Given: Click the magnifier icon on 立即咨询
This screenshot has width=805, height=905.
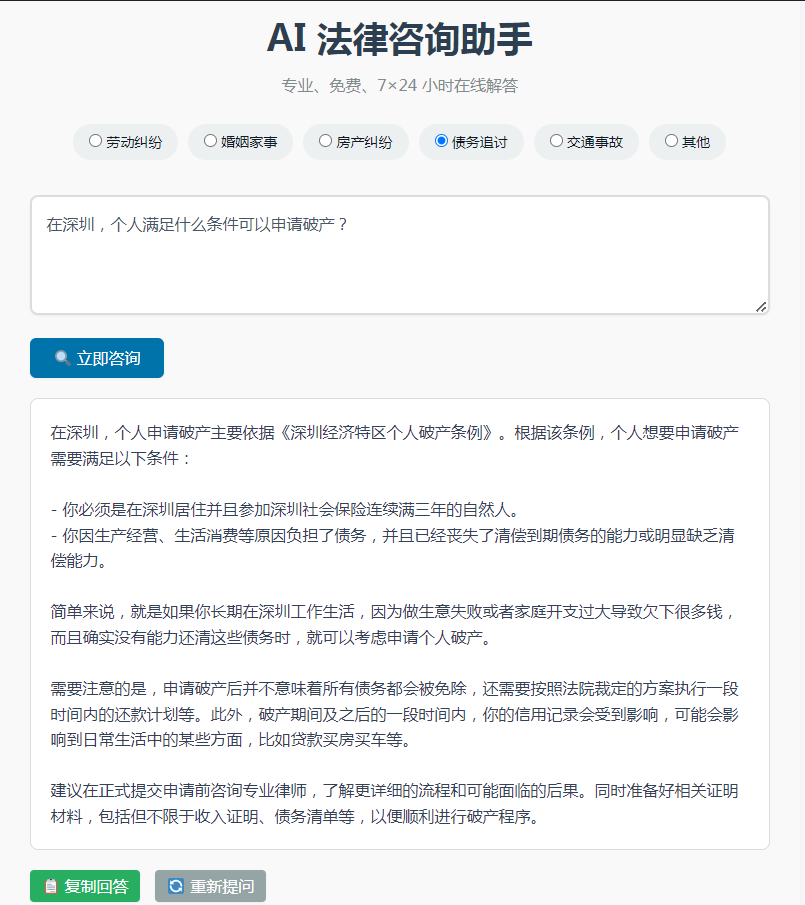Looking at the screenshot, I should tap(62, 358).
